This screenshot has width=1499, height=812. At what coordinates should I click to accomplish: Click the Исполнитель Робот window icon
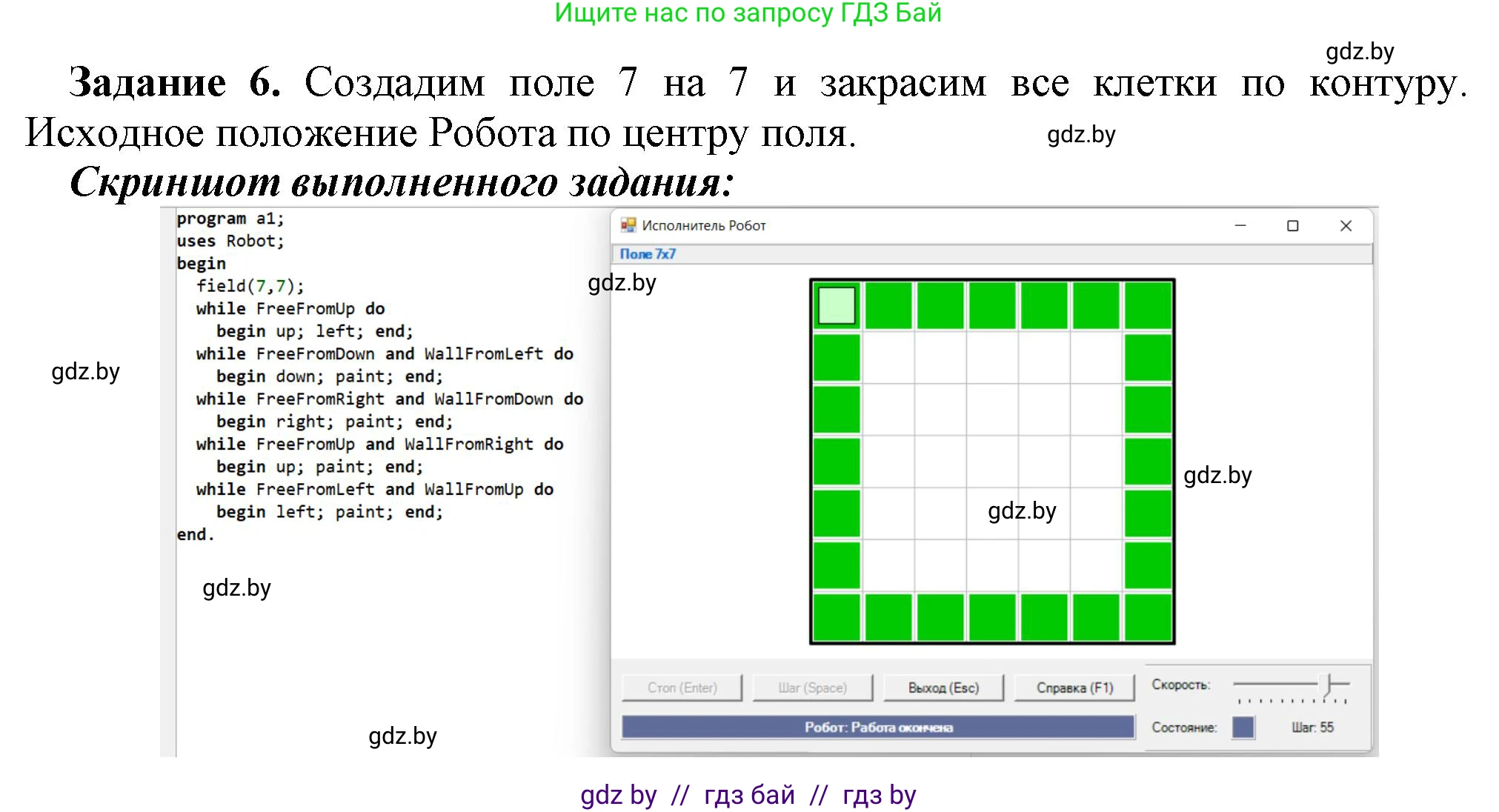click(x=628, y=225)
